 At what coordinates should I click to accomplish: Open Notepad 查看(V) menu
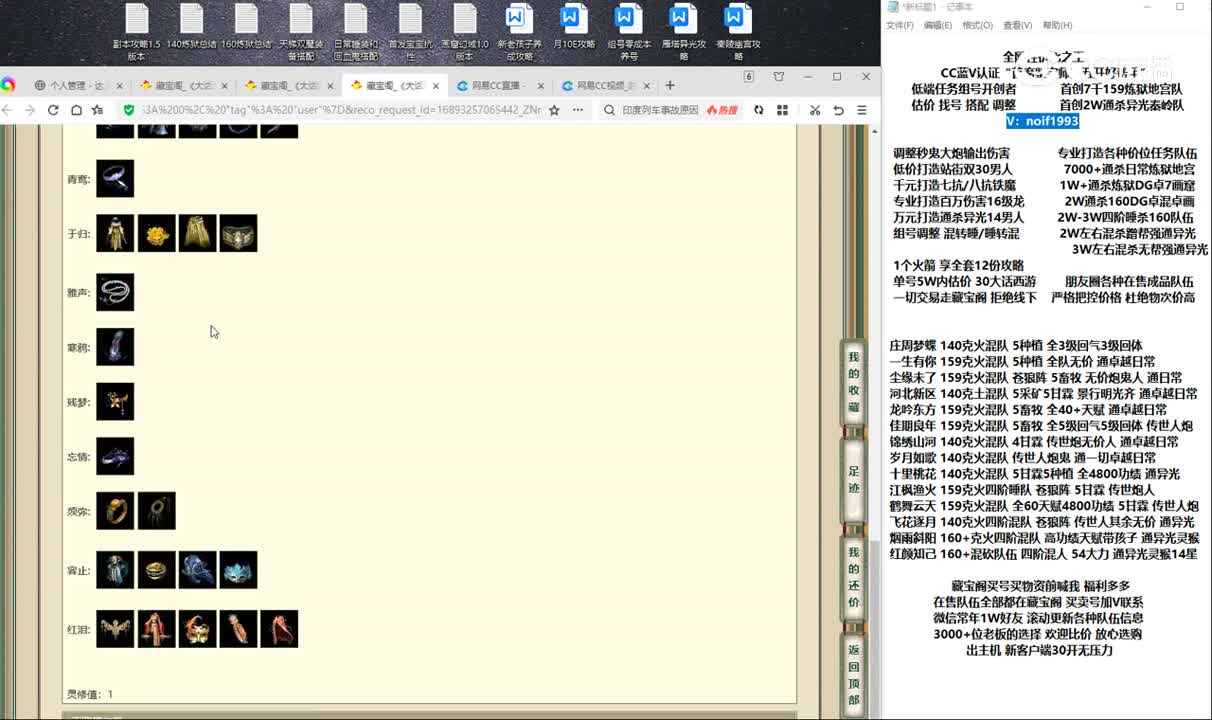(x=1018, y=25)
